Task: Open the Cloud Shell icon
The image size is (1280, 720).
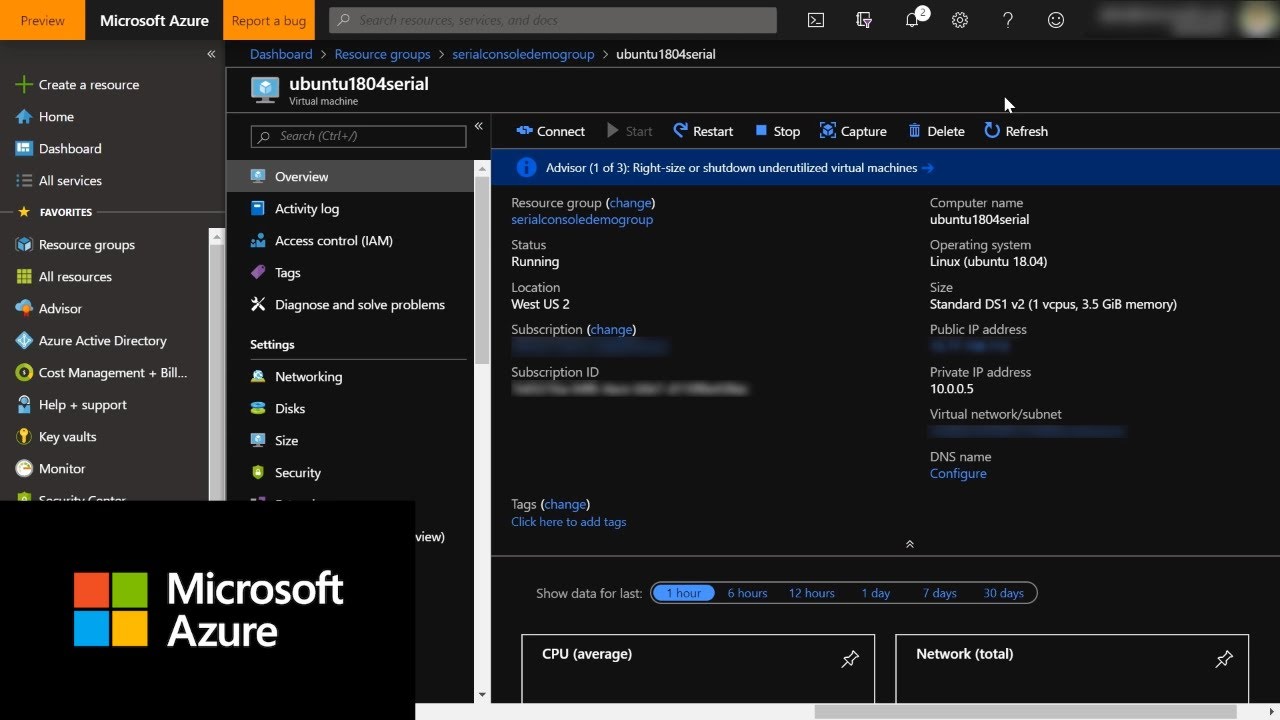Action: [816, 20]
